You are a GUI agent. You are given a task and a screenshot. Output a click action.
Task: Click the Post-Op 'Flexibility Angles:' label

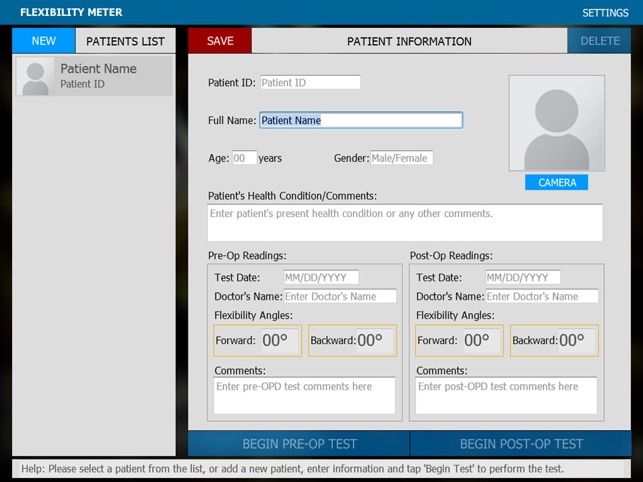(455, 315)
